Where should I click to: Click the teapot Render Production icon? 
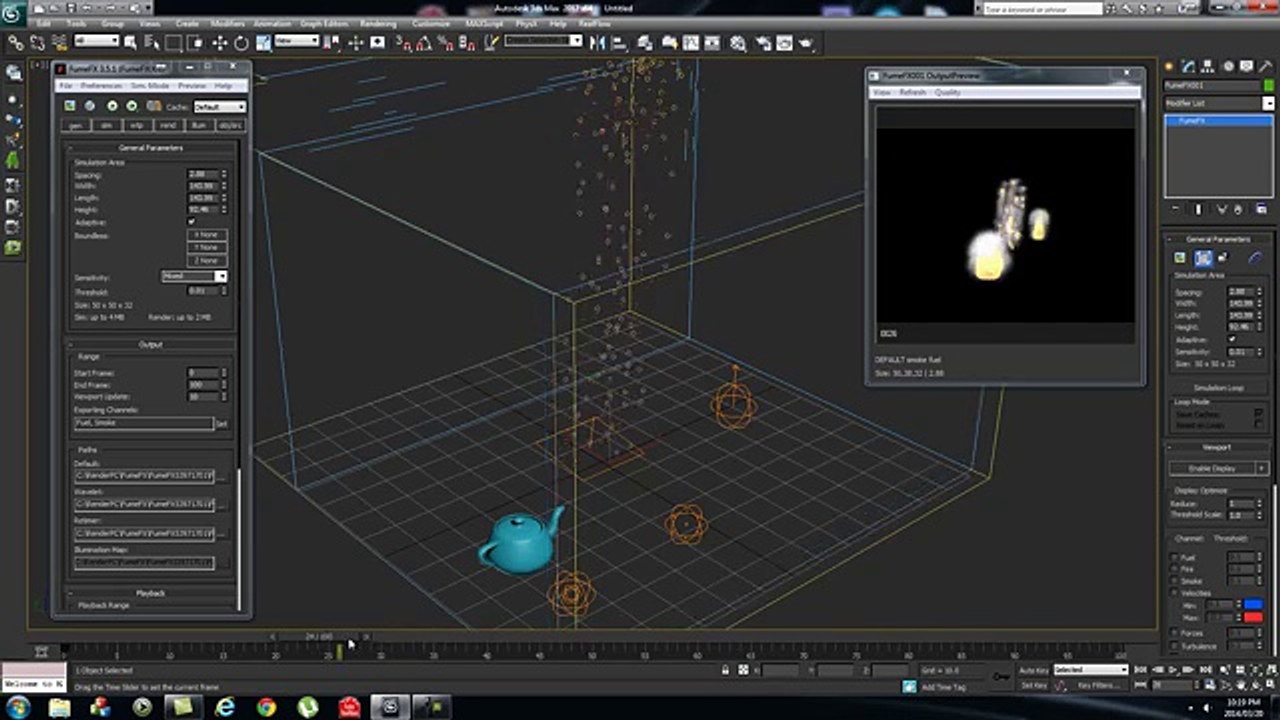tap(805, 43)
